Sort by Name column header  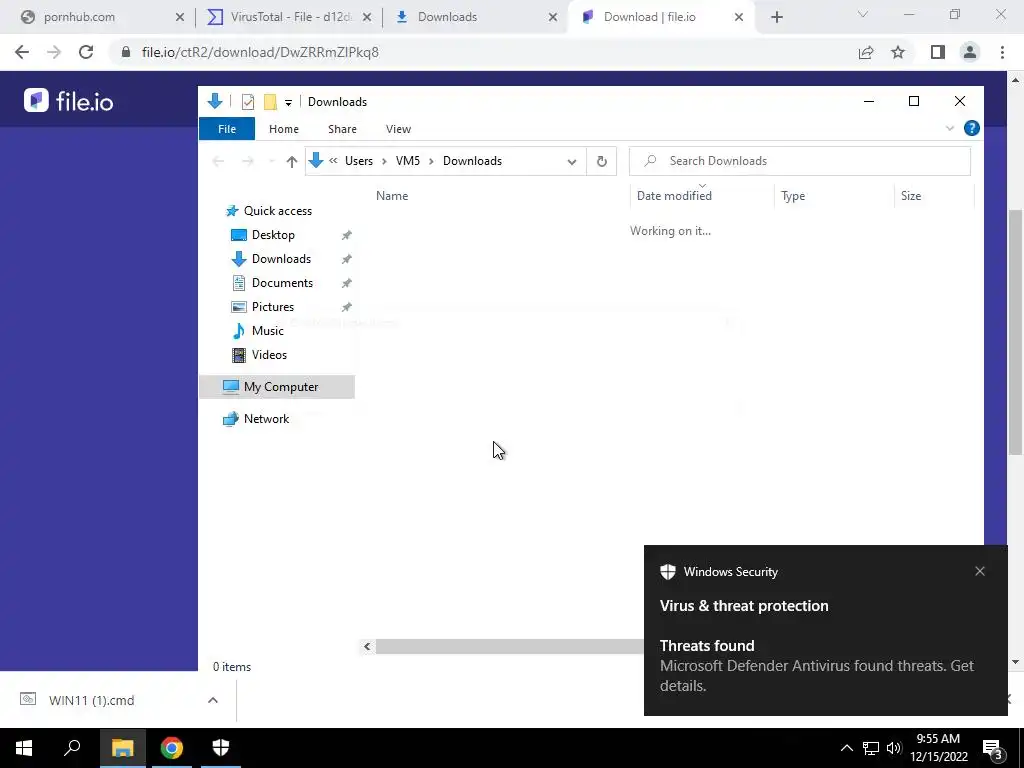click(392, 196)
